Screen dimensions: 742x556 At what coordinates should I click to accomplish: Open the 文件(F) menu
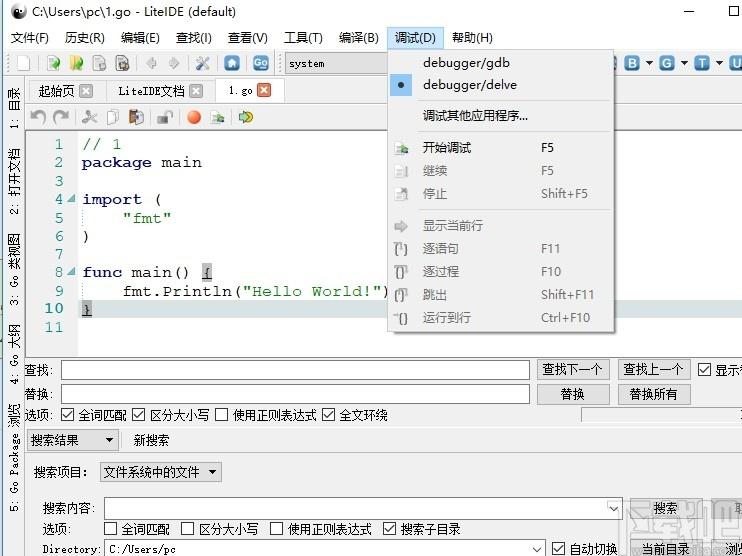(30, 38)
